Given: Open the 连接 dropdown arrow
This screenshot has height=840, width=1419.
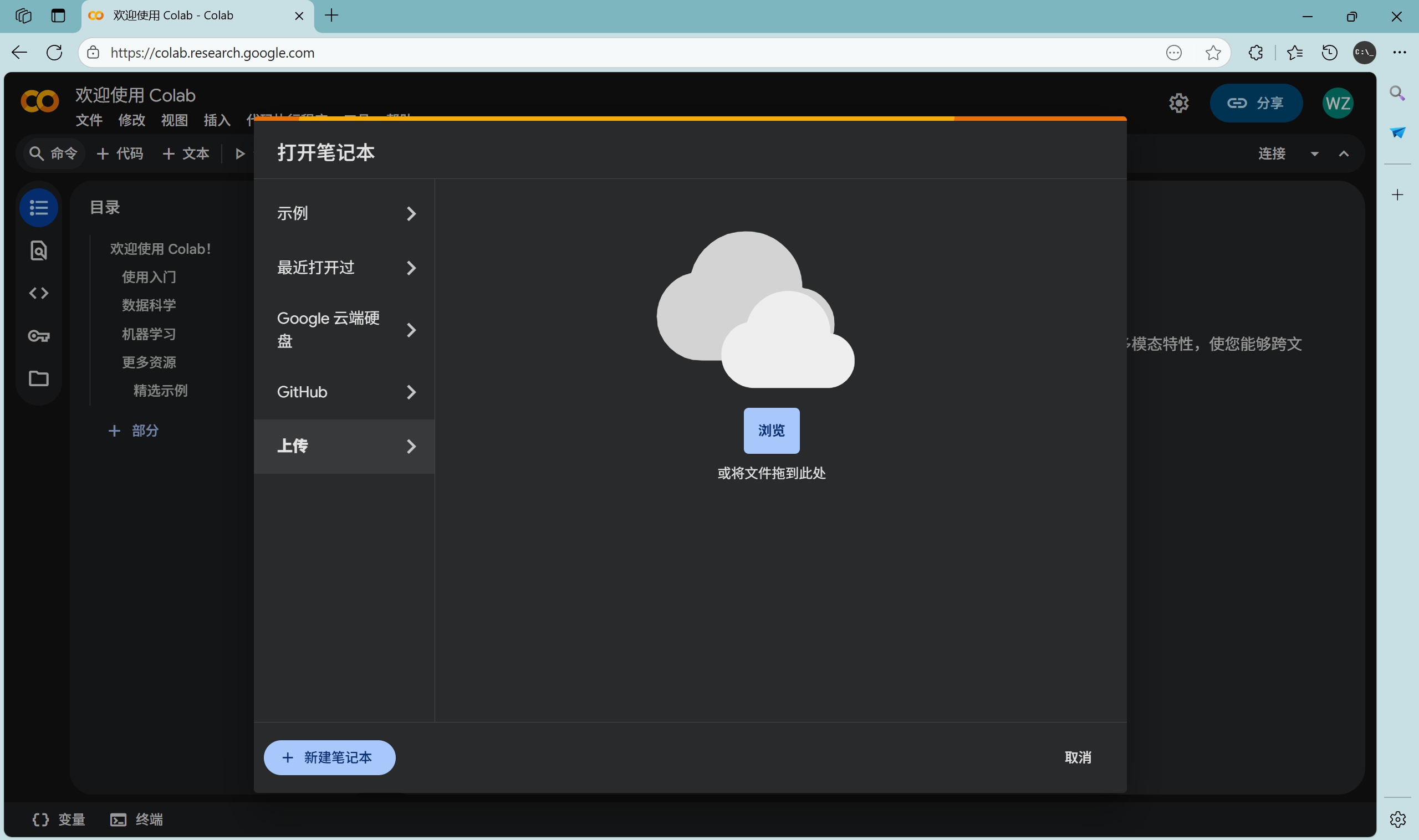Looking at the screenshot, I should point(1314,153).
